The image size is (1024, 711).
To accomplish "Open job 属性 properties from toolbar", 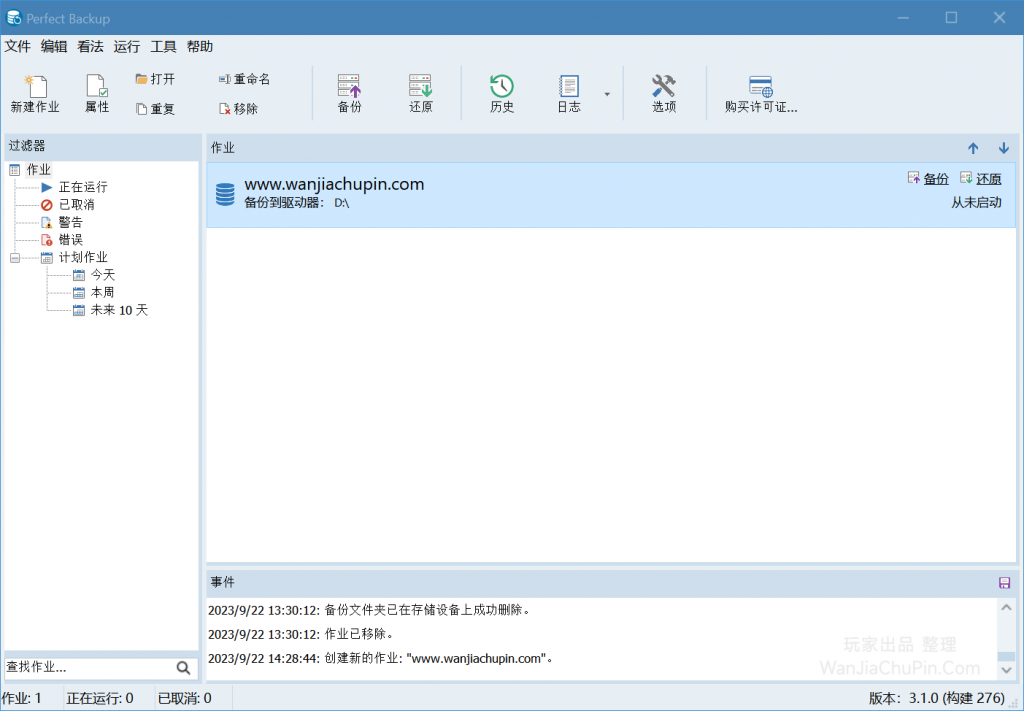I will click(97, 93).
